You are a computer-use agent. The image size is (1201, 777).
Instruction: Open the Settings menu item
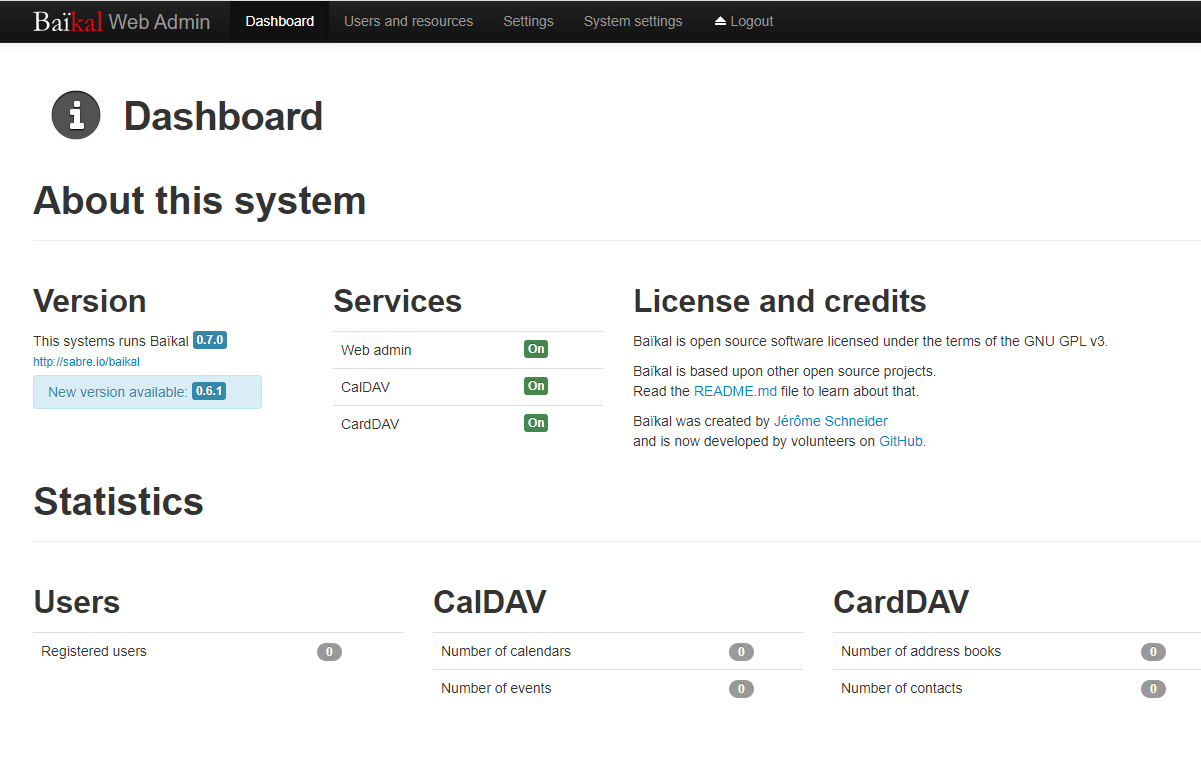(x=528, y=21)
